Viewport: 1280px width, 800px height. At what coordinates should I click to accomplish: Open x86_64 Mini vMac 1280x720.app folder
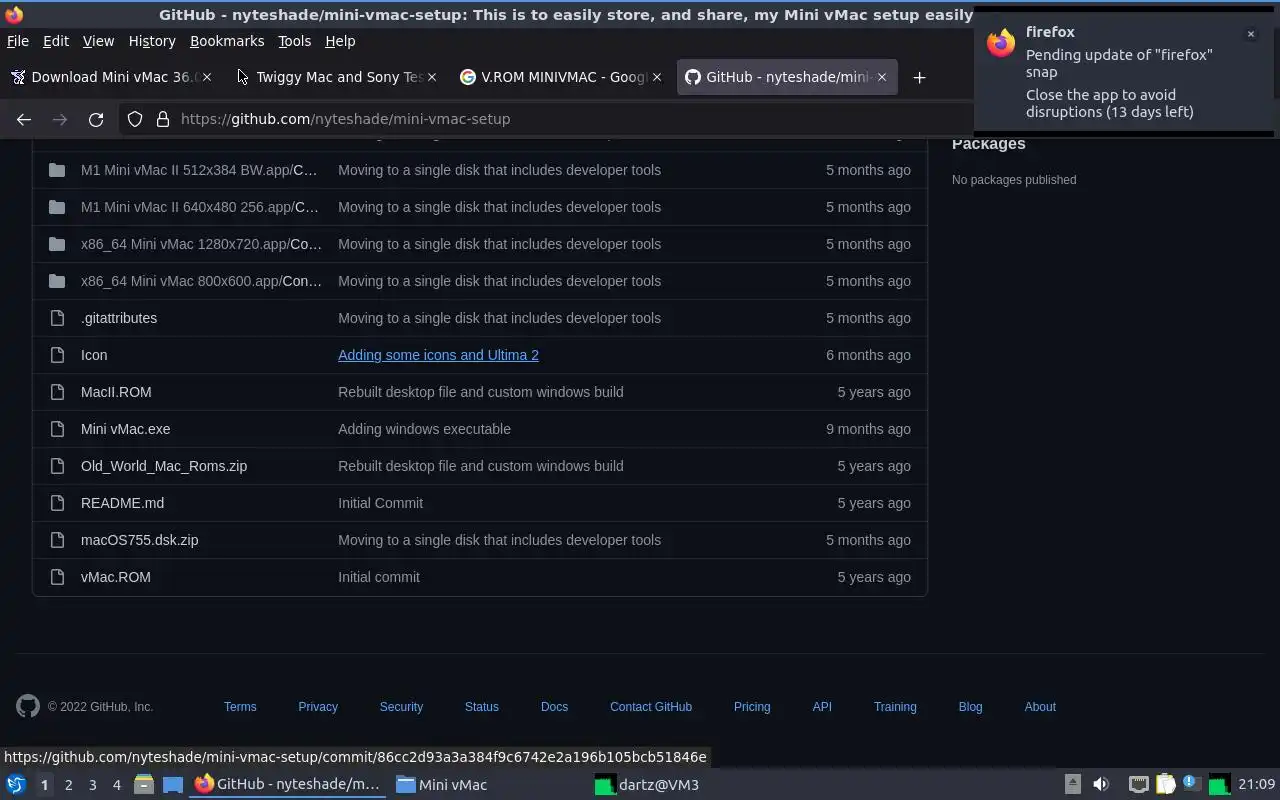pyautogui.click(x=201, y=244)
